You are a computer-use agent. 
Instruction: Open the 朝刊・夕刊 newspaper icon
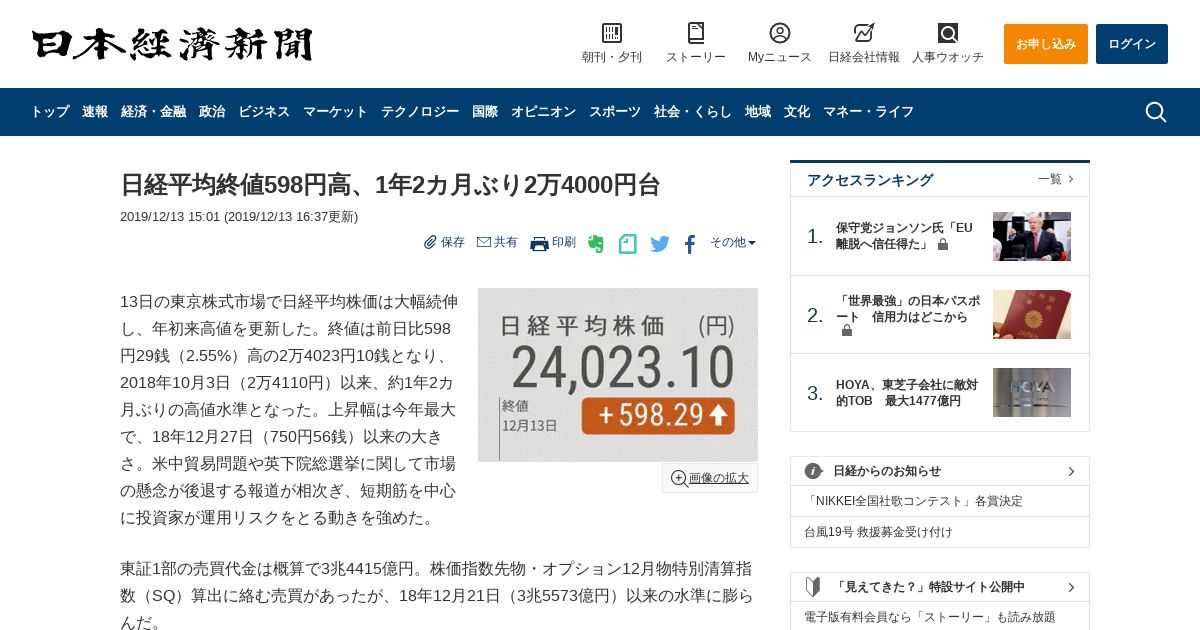coord(612,33)
